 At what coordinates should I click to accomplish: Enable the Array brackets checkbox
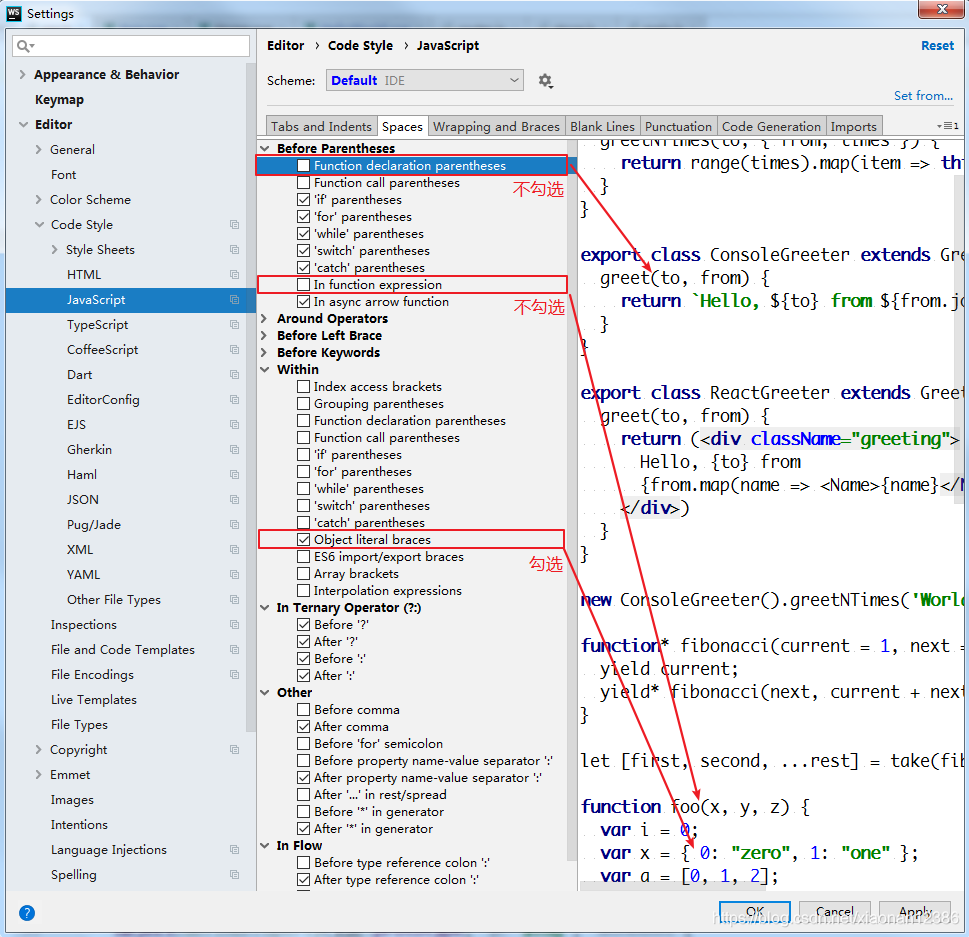[x=303, y=574]
